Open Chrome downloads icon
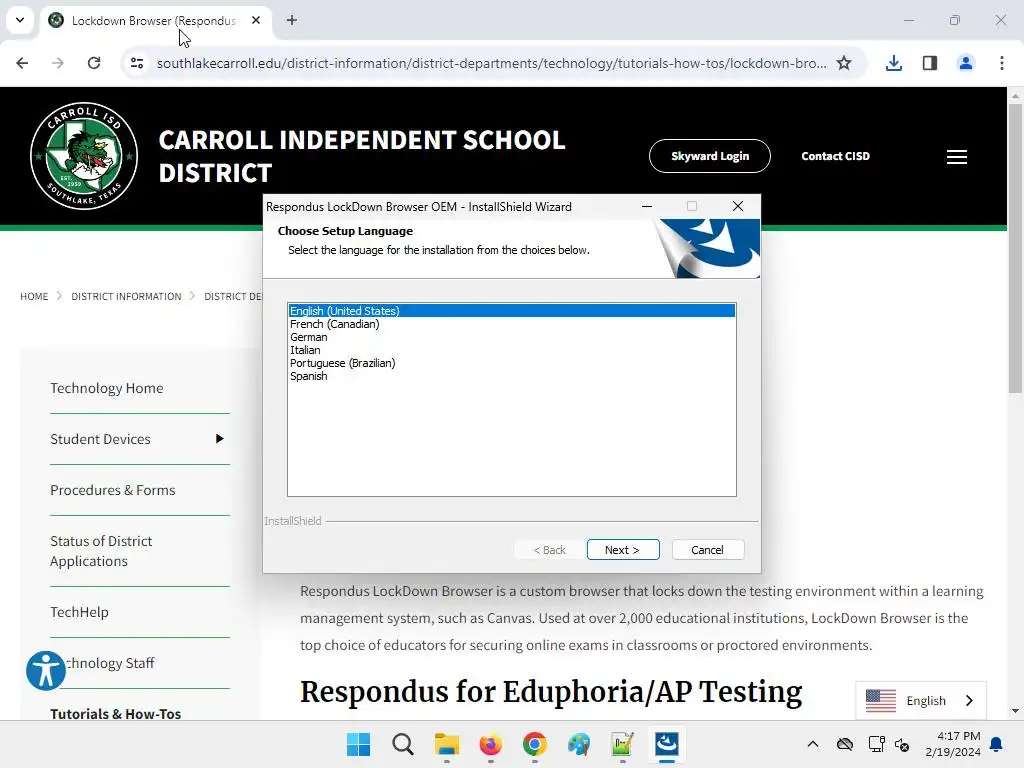 coord(893,63)
